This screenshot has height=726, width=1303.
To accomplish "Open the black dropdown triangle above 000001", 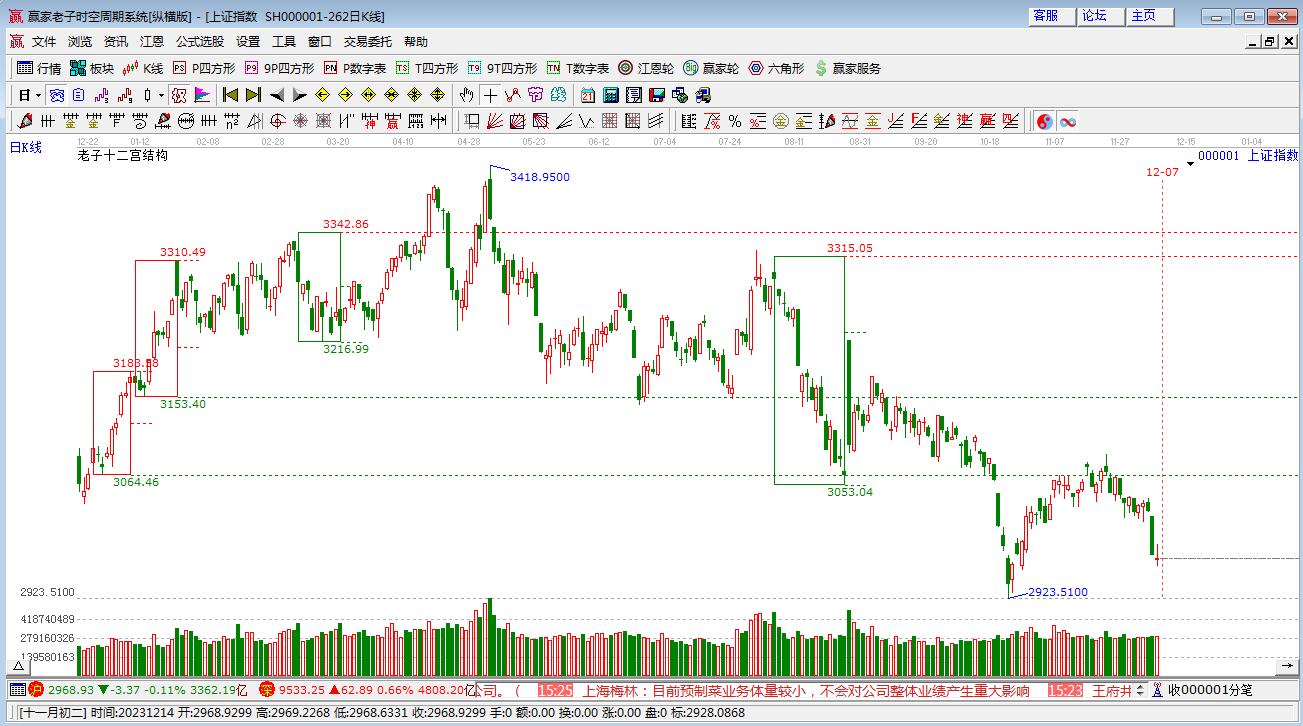I will click(x=1190, y=163).
